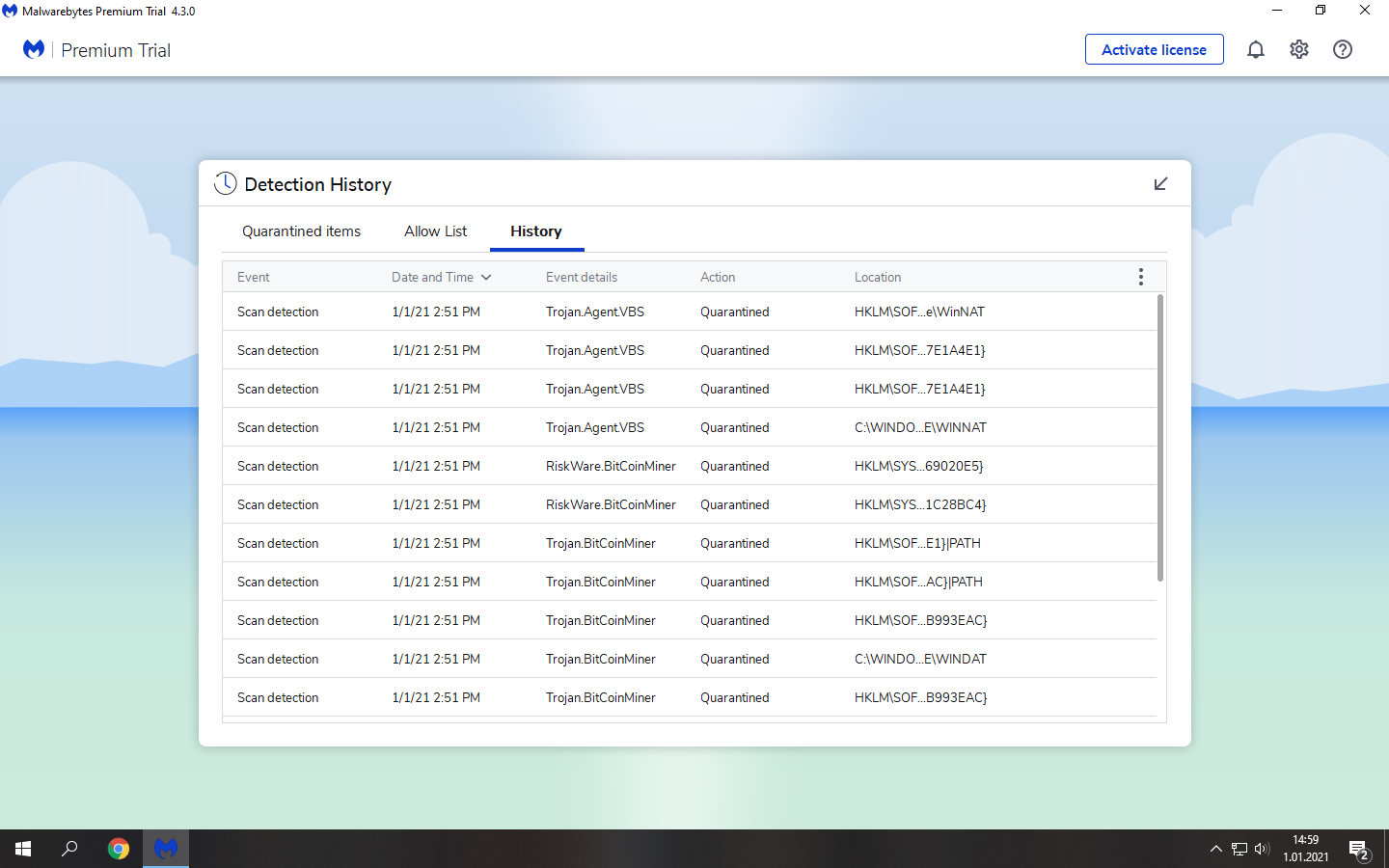This screenshot has width=1389, height=868.
Task: Toggle the Date and Time sort arrow
Action: click(x=486, y=278)
